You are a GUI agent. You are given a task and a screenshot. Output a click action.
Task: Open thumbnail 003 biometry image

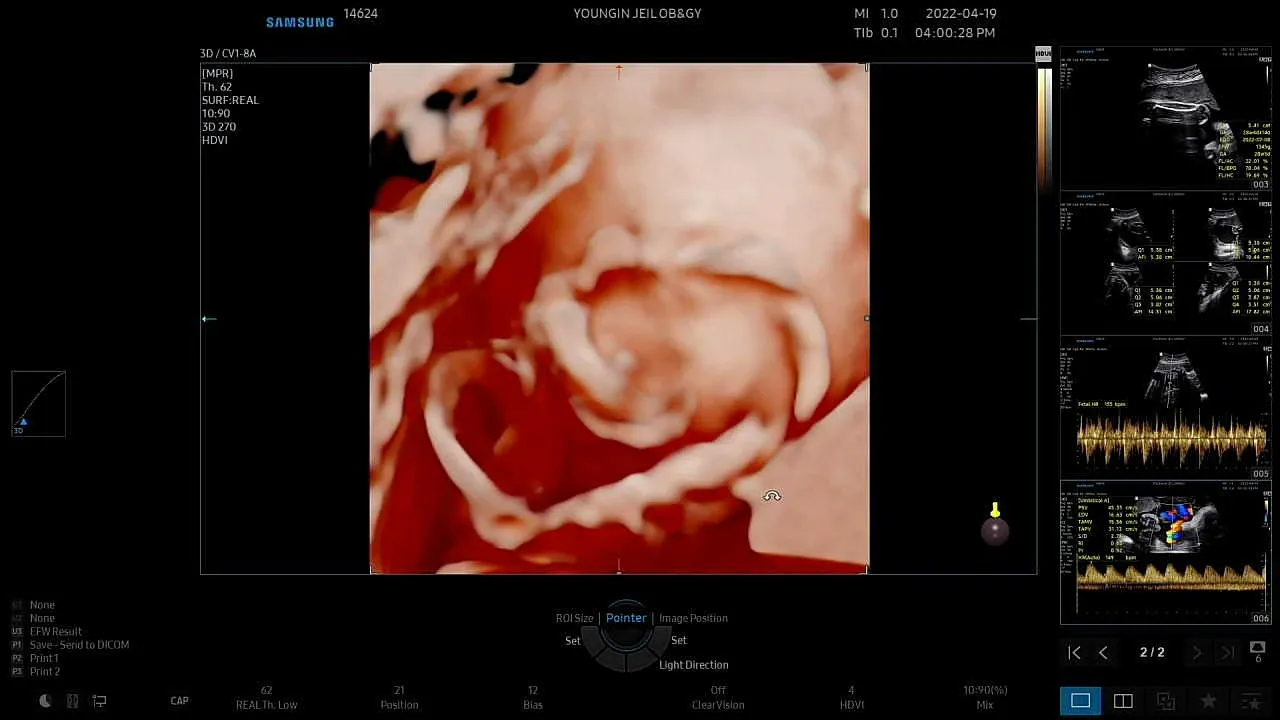pos(1166,118)
